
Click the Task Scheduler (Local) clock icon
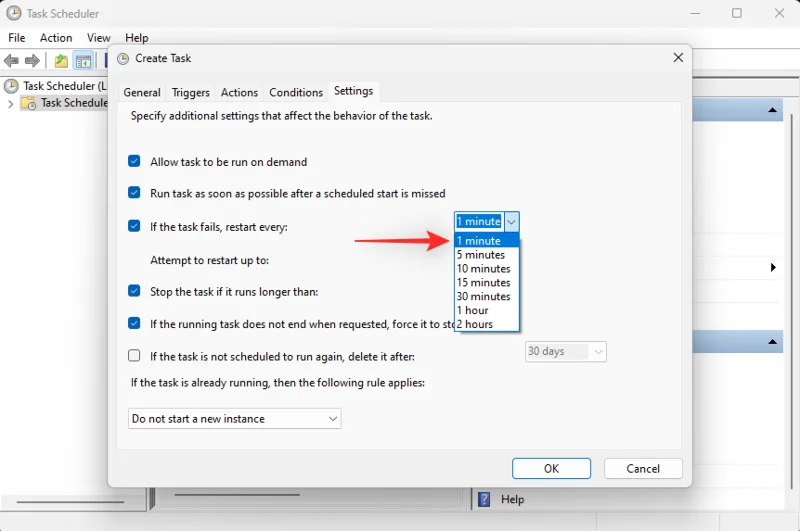click(x=11, y=86)
